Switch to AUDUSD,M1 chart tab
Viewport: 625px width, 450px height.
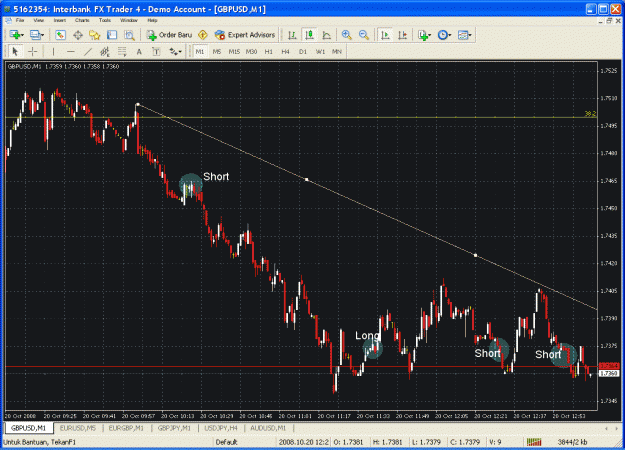pyautogui.click(x=268, y=428)
